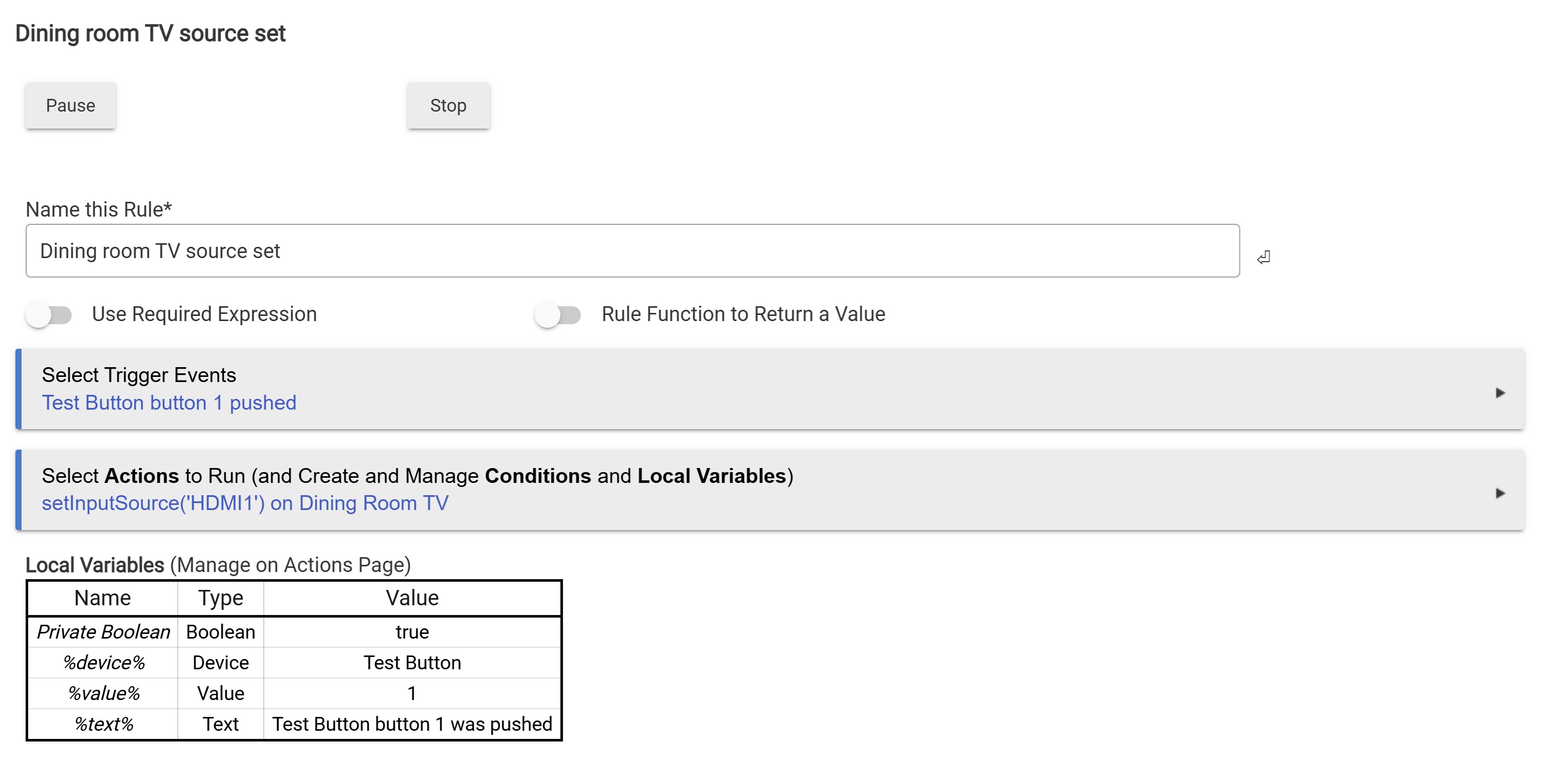The width and height of the screenshot is (1554, 784).
Task: Click the %device% variable name cell
Action: tap(103, 663)
